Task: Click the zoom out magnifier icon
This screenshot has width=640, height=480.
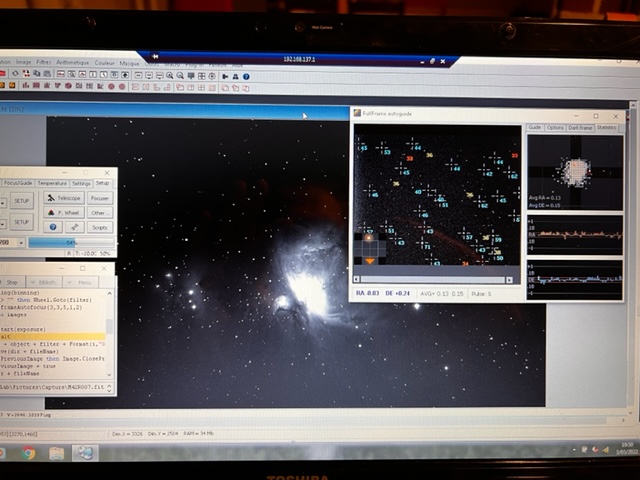Action: (180, 76)
